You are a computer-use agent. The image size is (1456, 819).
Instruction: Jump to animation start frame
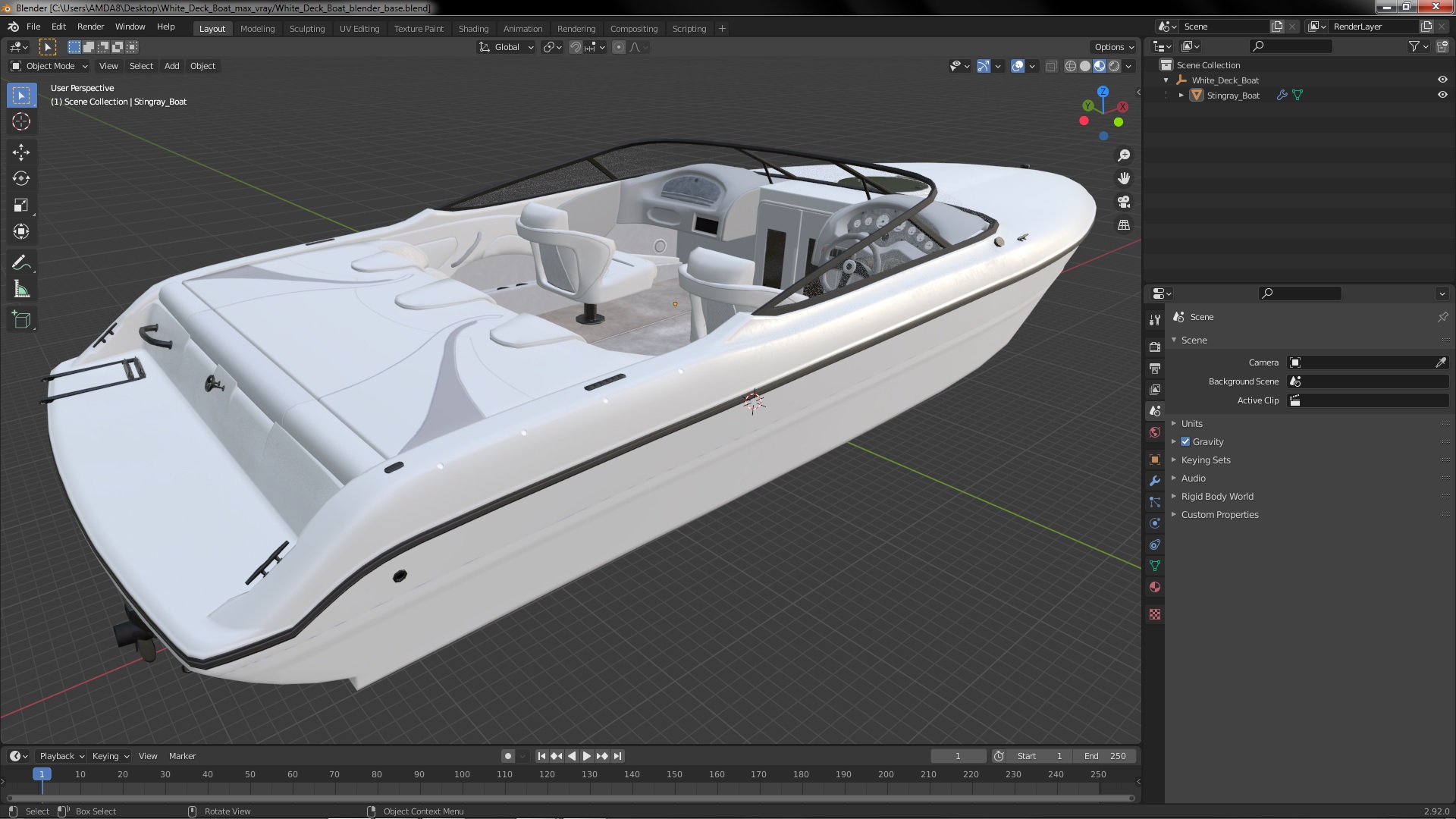point(541,756)
